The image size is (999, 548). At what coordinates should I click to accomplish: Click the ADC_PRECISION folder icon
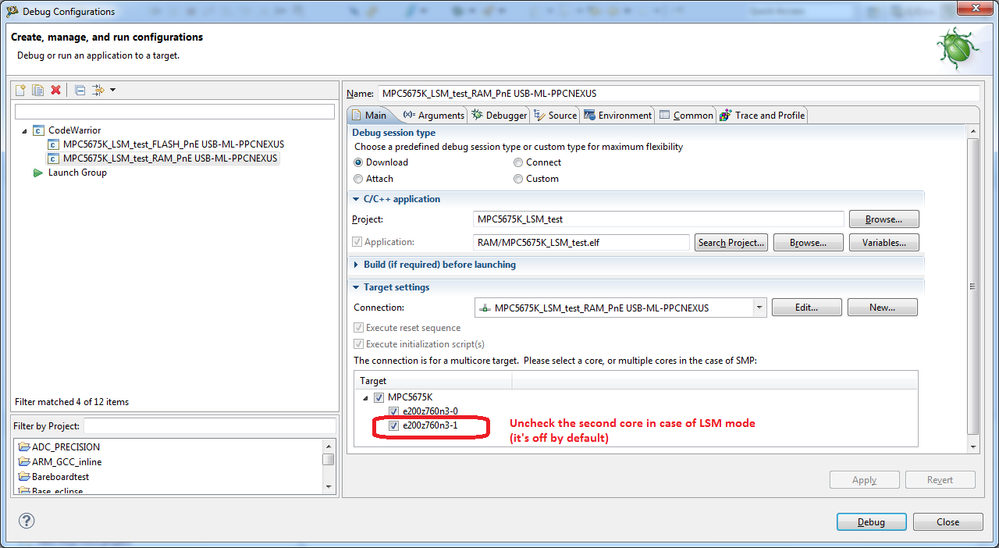pos(24,447)
